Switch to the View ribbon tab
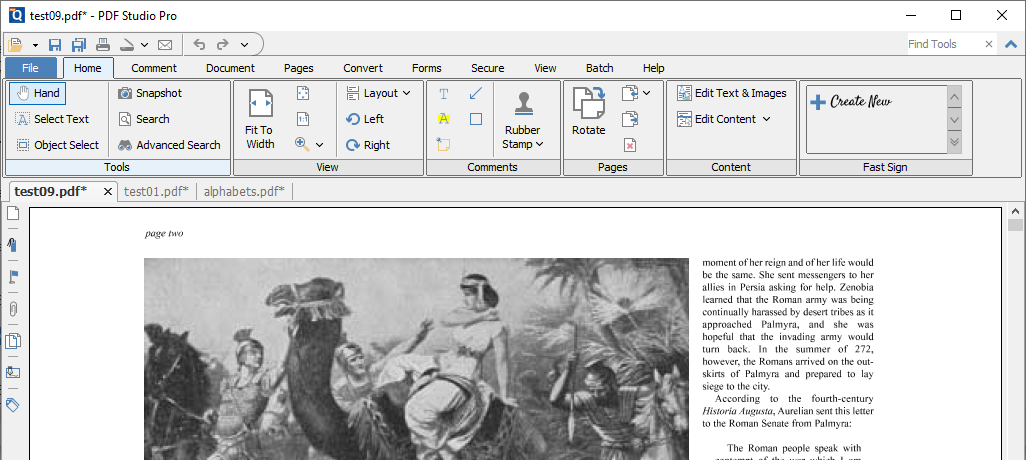The width and height of the screenshot is (1026, 460). coord(545,68)
